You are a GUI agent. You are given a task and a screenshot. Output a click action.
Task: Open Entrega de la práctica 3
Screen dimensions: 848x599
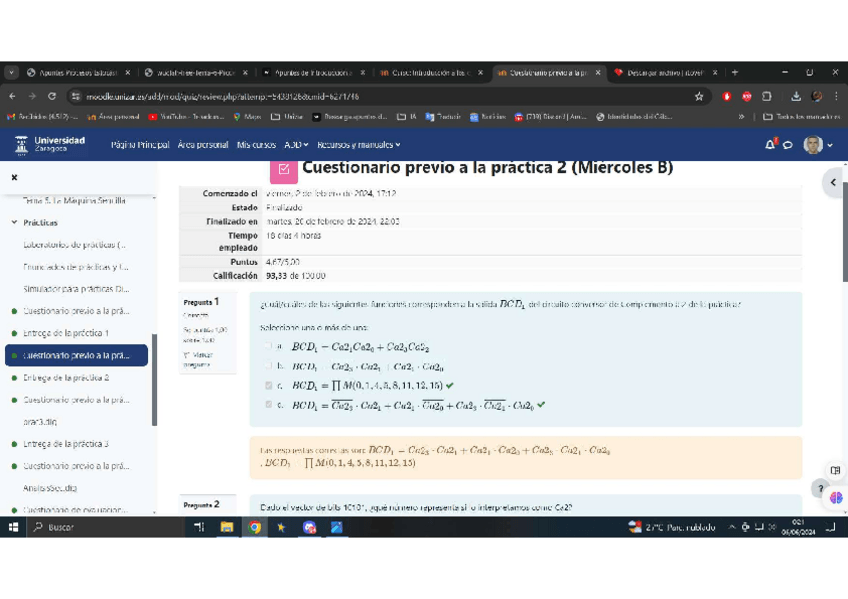click(66, 444)
